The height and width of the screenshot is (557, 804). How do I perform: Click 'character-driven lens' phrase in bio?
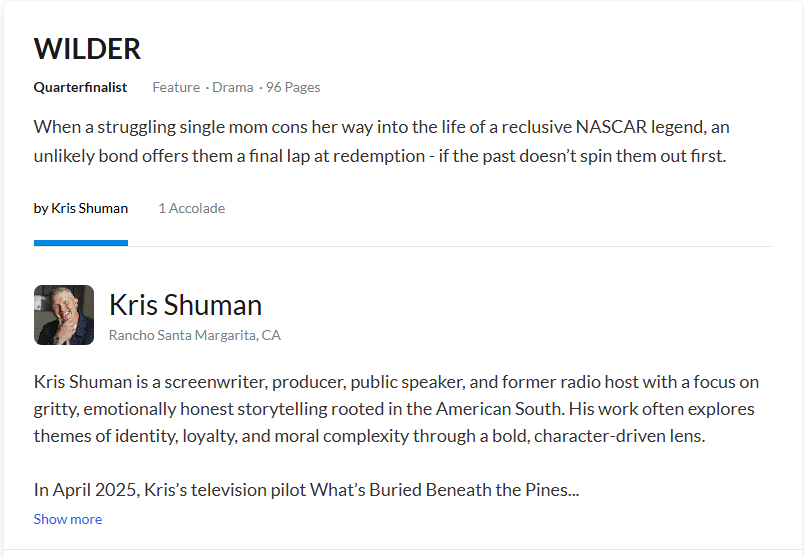619,436
